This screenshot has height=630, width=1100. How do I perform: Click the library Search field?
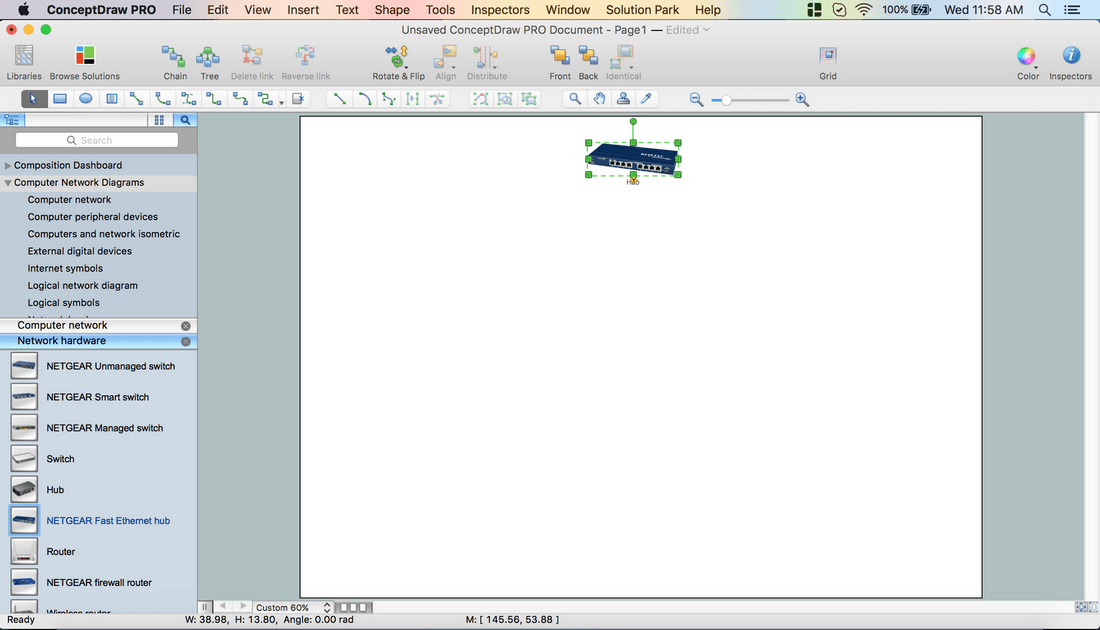(97, 140)
